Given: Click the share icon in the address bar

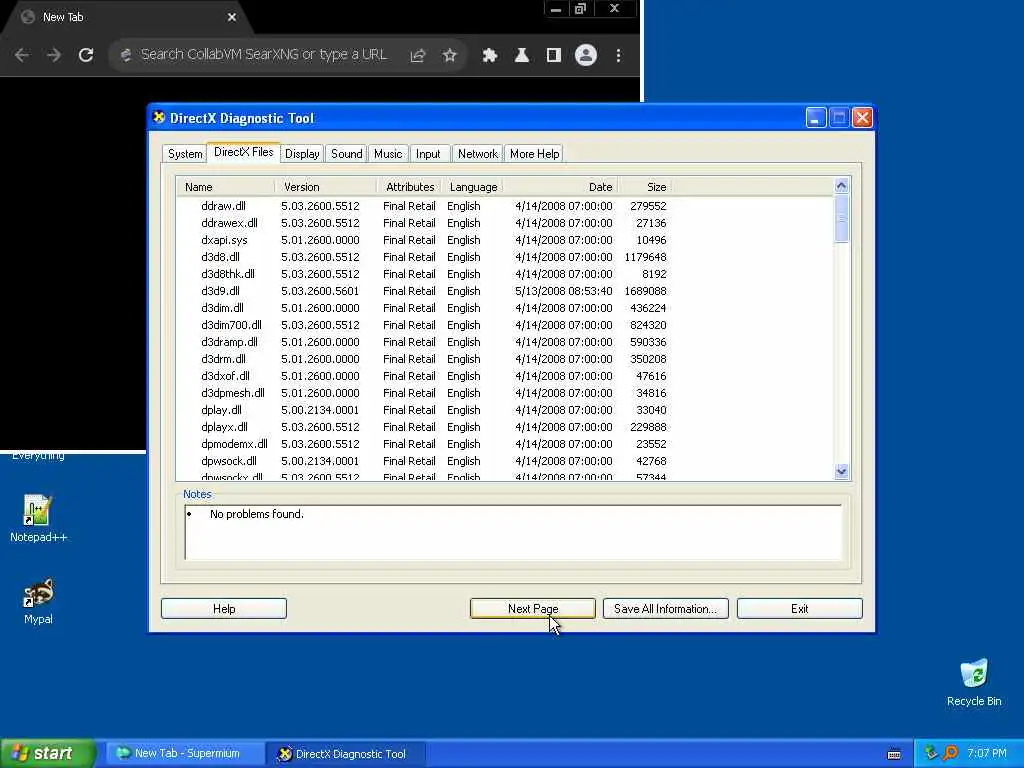Looking at the screenshot, I should pyautogui.click(x=418, y=56).
